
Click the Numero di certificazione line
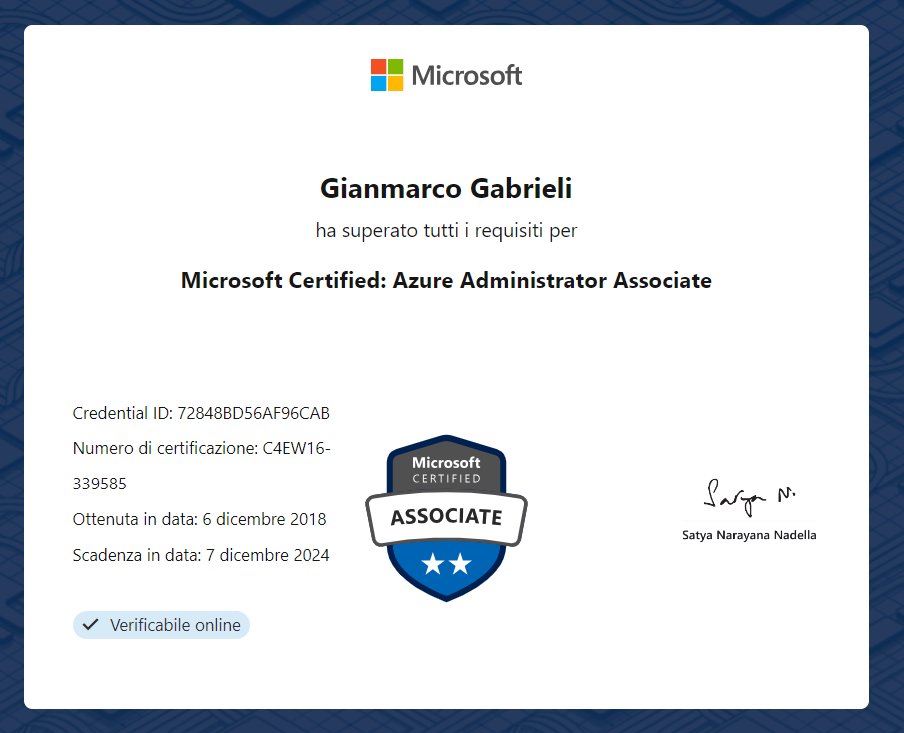pos(201,448)
